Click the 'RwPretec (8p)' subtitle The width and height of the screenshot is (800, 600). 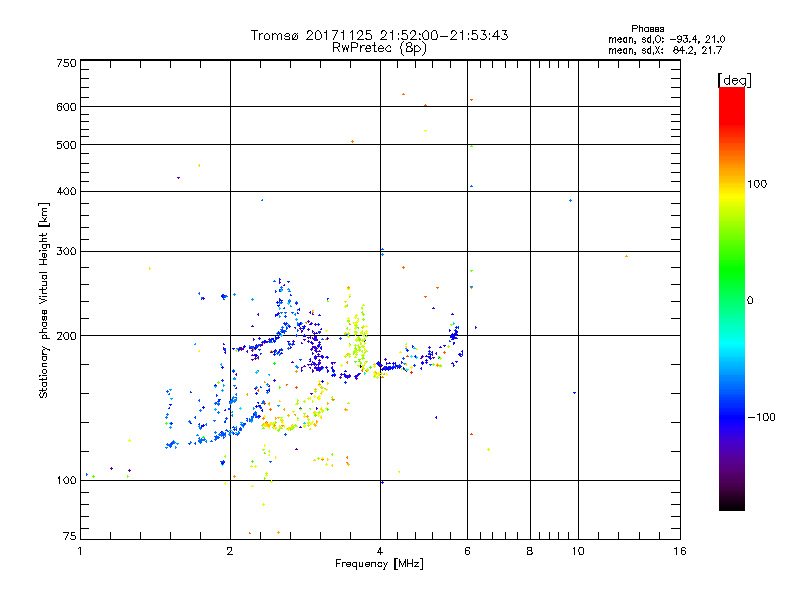point(379,48)
